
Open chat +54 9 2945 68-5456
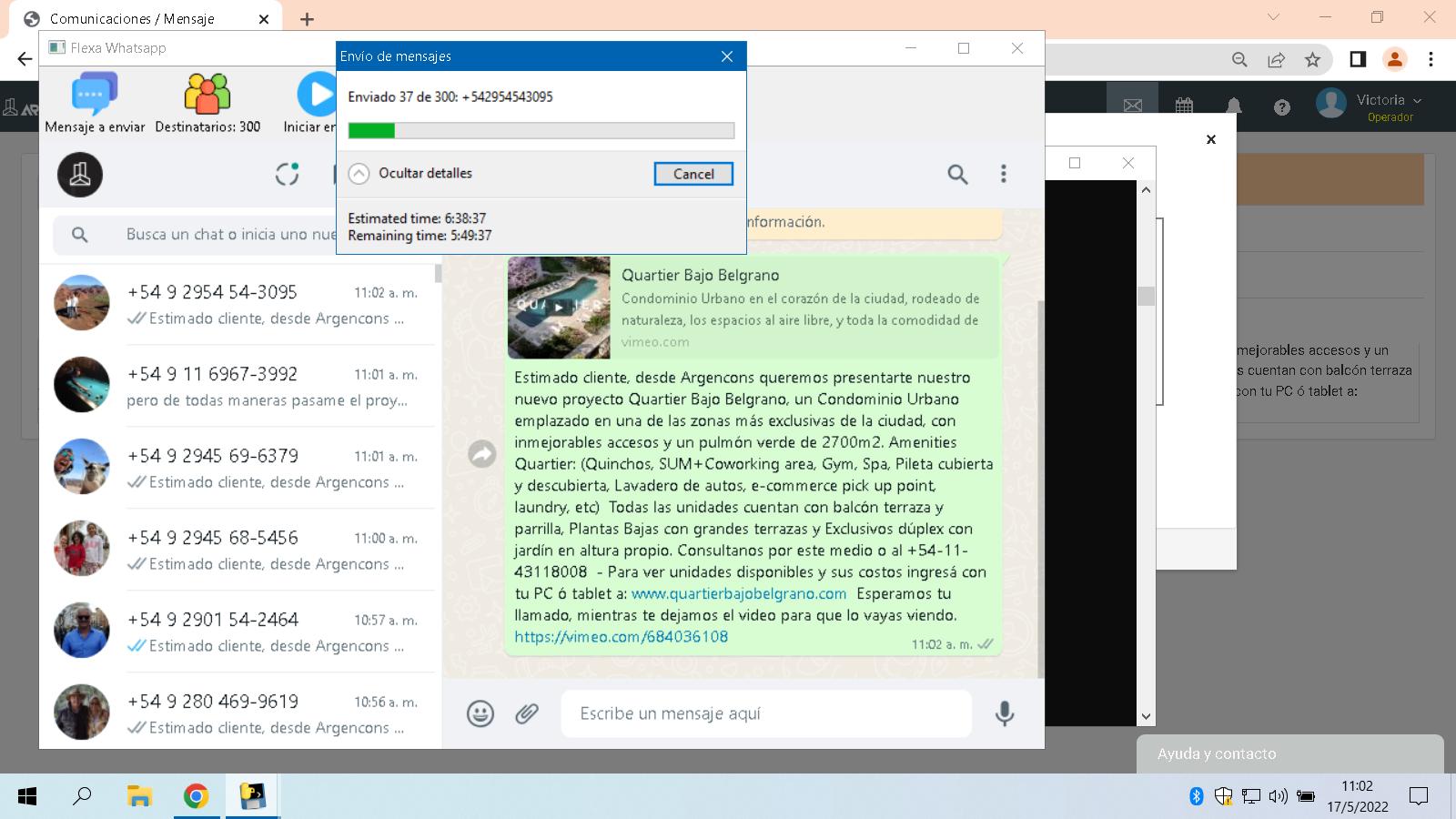coord(240,550)
